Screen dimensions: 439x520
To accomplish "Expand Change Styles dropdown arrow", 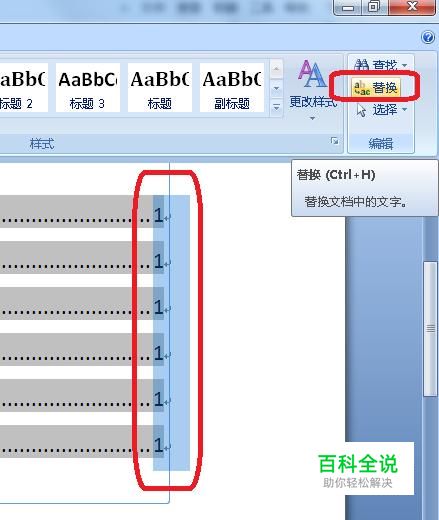I will 312,118.
